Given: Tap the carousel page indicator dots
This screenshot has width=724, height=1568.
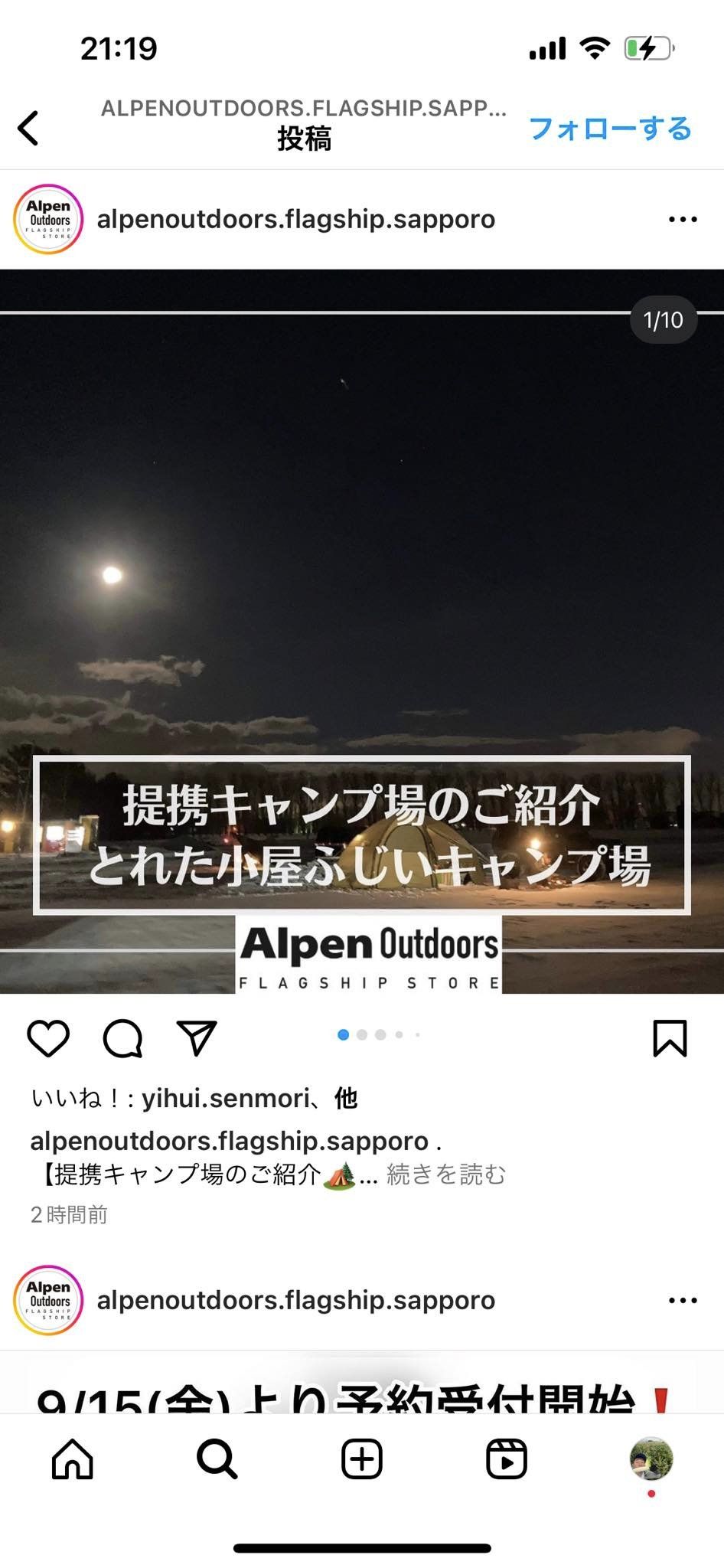Looking at the screenshot, I should tap(379, 1035).
